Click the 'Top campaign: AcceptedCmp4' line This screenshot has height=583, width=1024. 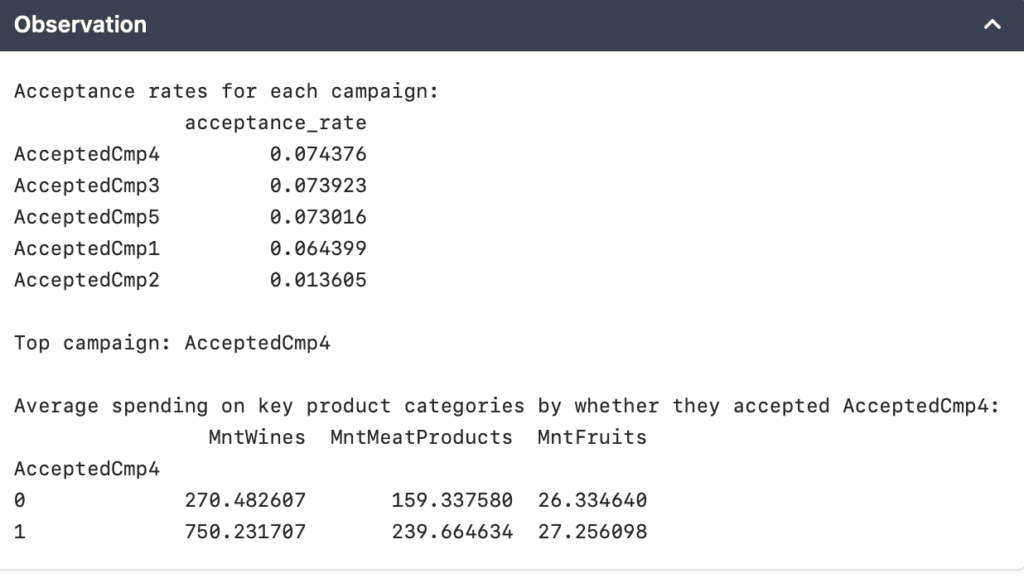pos(172,343)
